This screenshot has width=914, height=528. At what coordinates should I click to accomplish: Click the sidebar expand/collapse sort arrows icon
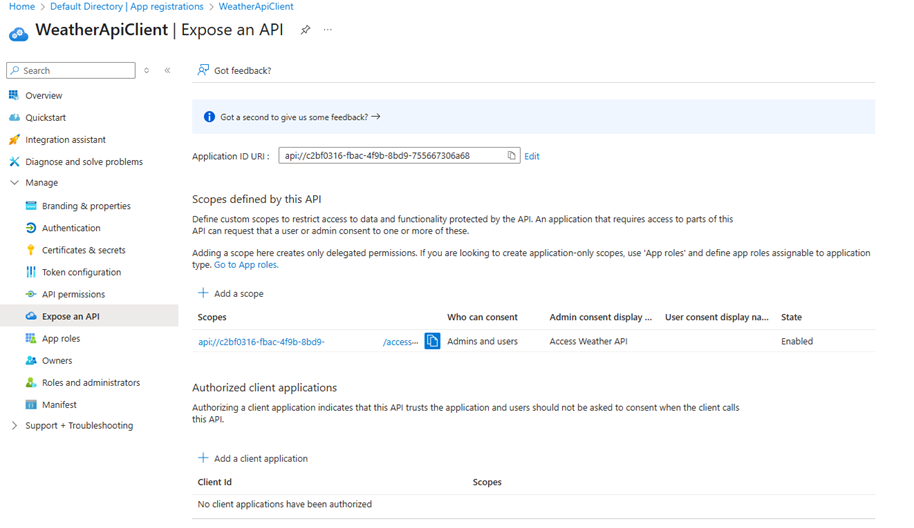pyautogui.click(x=146, y=71)
